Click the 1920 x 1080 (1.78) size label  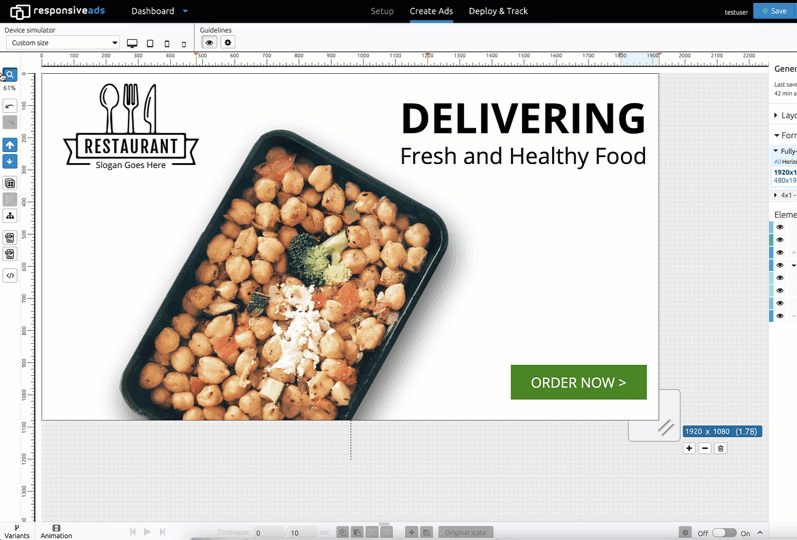coord(722,431)
